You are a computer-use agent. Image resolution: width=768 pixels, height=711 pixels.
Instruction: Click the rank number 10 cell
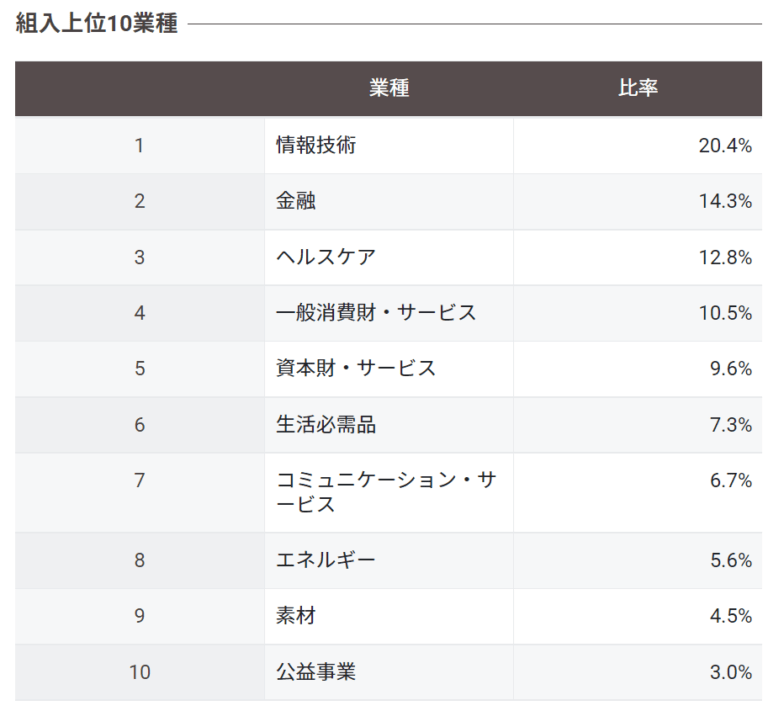point(139,672)
